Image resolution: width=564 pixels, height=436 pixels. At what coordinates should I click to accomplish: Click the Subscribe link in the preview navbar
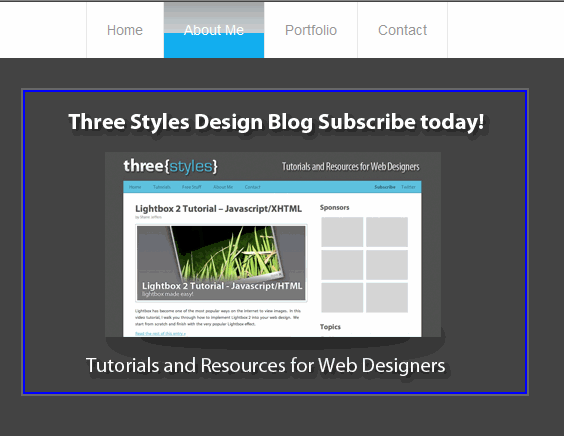(385, 187)
